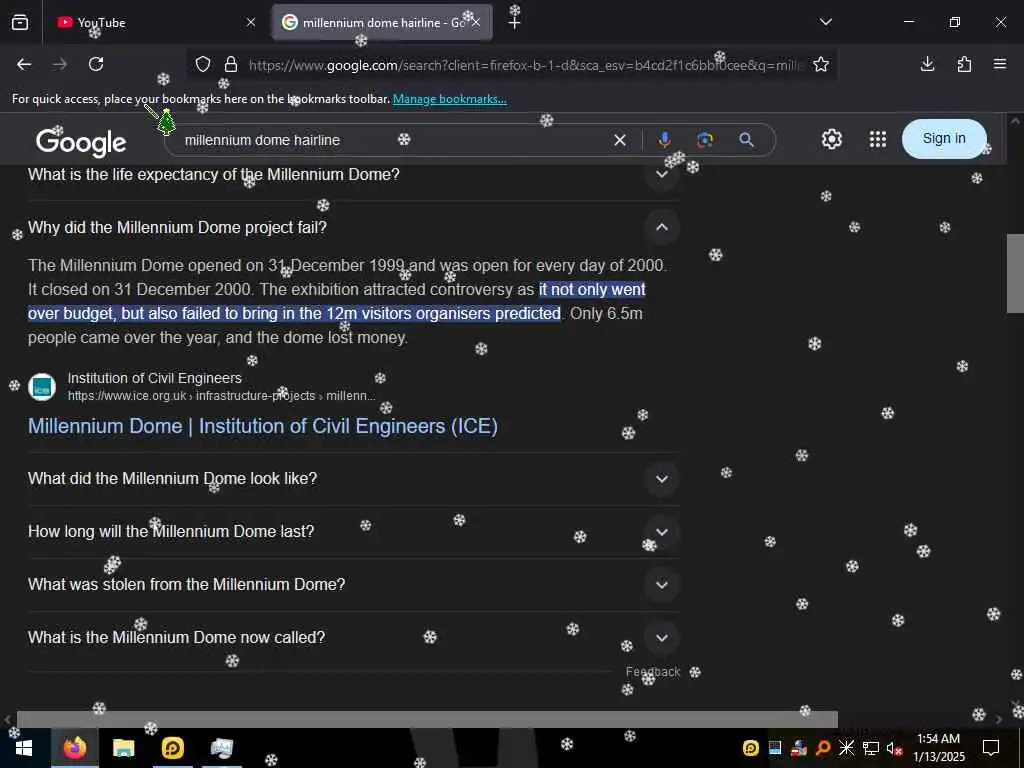Click the Manage bookmarks link

coord(449,99)
